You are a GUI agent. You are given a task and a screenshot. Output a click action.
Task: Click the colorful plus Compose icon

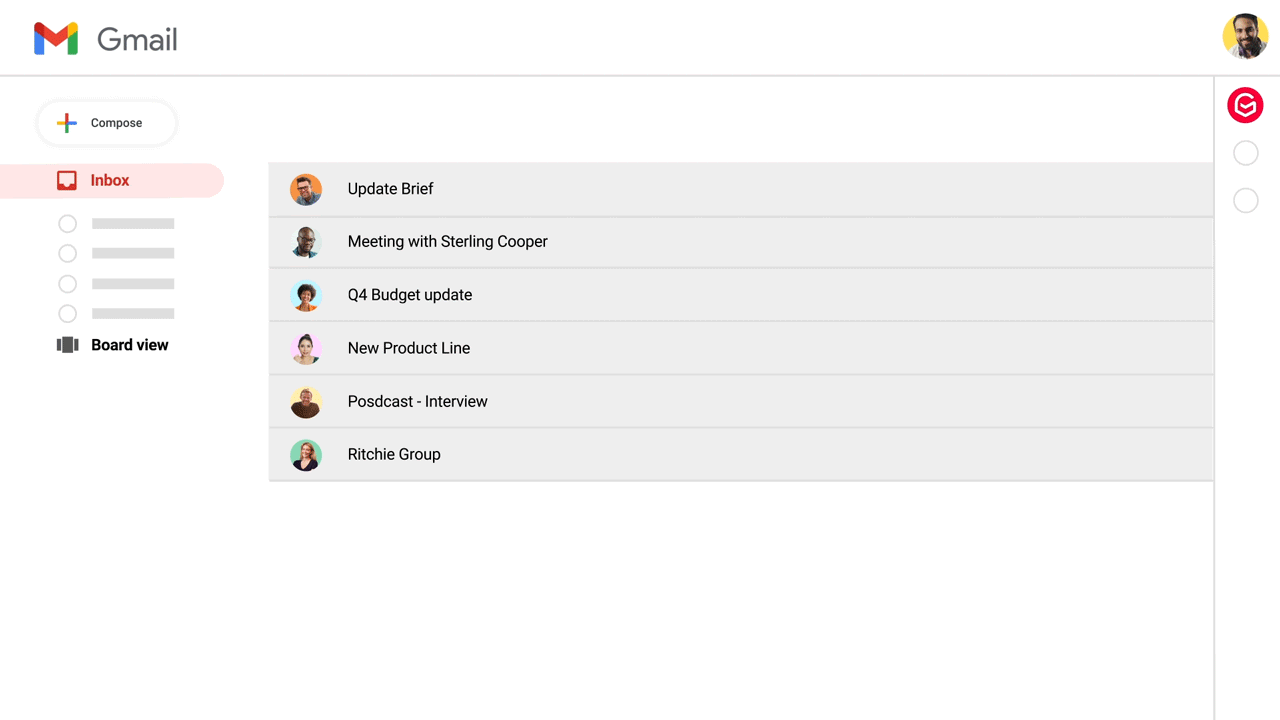click(67, 123)
